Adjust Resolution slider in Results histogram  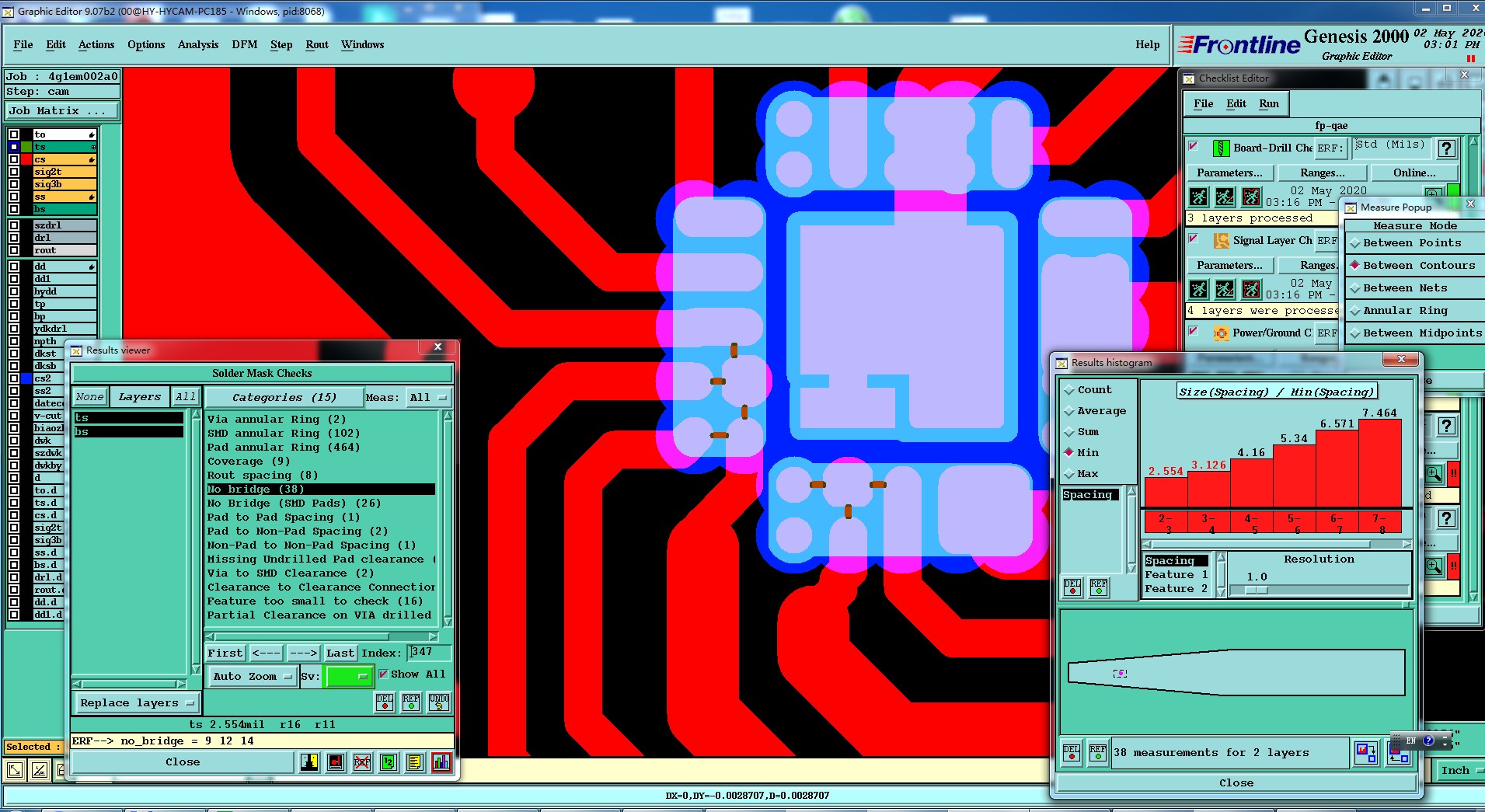click(x=1256, y=591)
